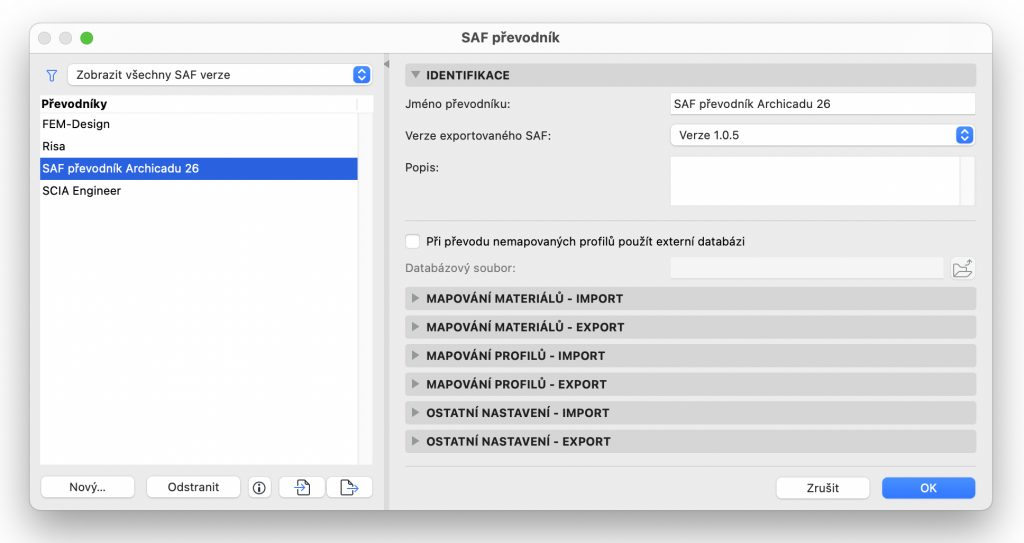Click the Odstranit button
The image size is (1024, 543).
pyautogui.click(x=193, y=487)
